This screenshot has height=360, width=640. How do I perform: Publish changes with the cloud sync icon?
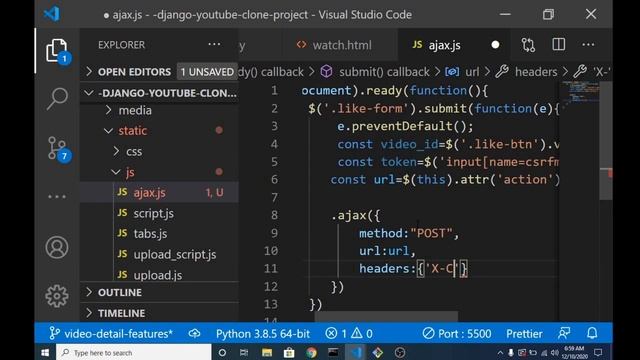[194, 333]
